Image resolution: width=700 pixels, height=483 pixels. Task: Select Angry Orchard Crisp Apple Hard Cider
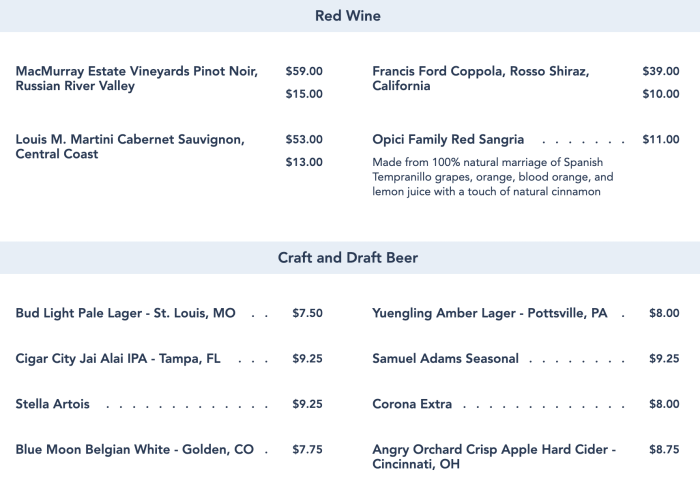click(x=494, y=457)
